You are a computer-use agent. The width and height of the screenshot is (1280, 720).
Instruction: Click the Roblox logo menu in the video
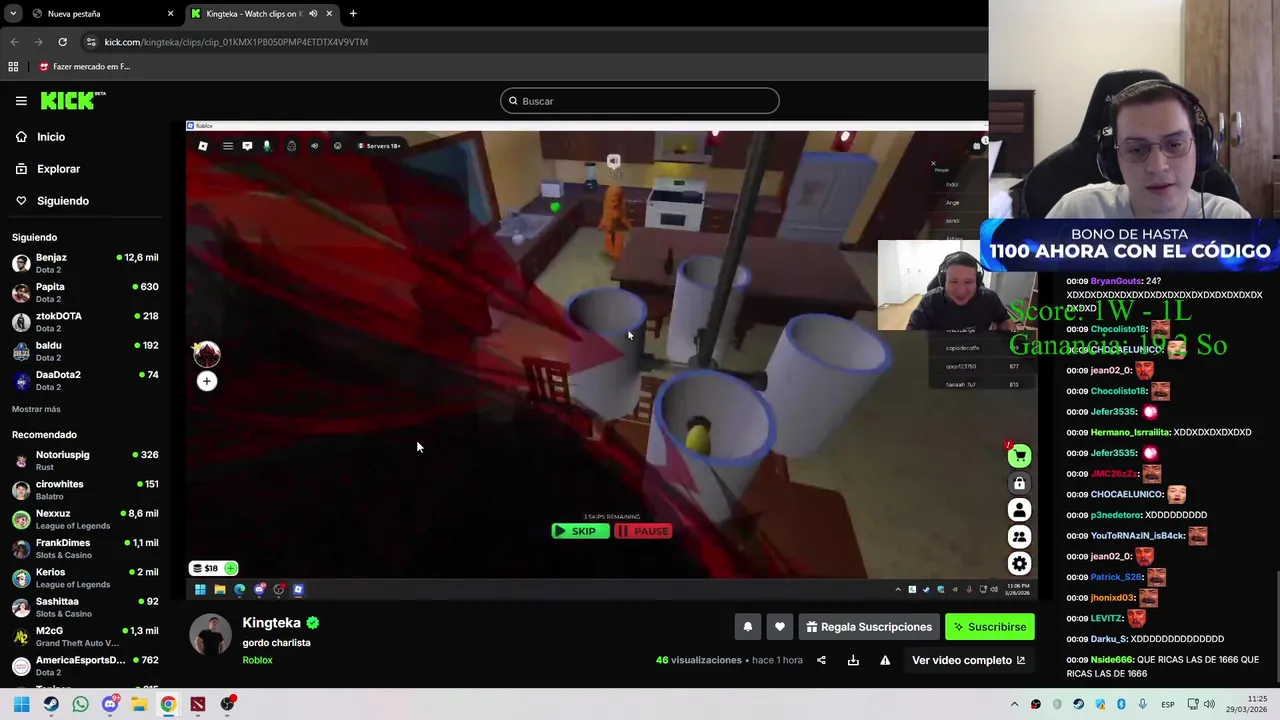[x=203, y=146]
